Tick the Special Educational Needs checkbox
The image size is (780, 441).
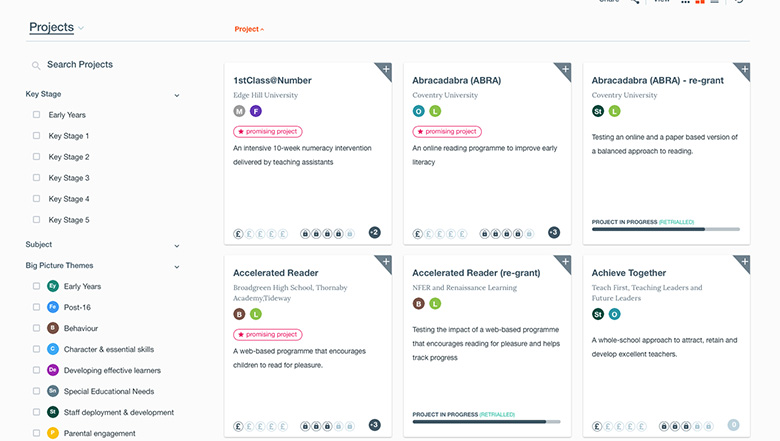(36, 391)
